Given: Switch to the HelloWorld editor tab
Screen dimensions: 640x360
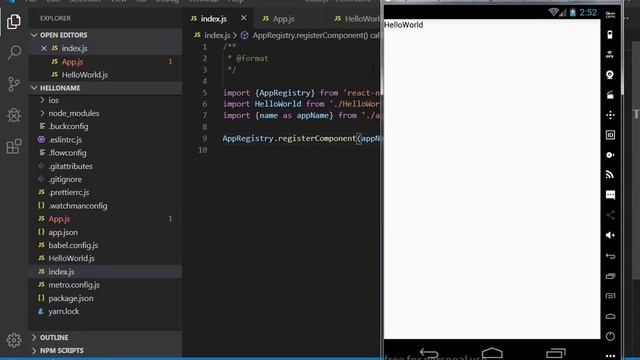Looking at the screenshot, I should tap(357, 19).
